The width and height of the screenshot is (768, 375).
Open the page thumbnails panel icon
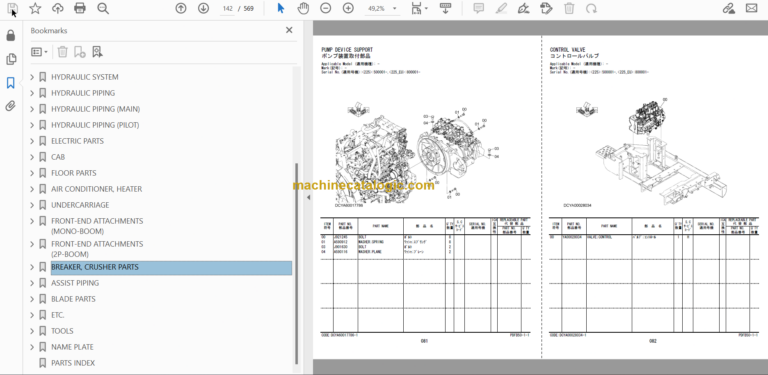point(11,59)
